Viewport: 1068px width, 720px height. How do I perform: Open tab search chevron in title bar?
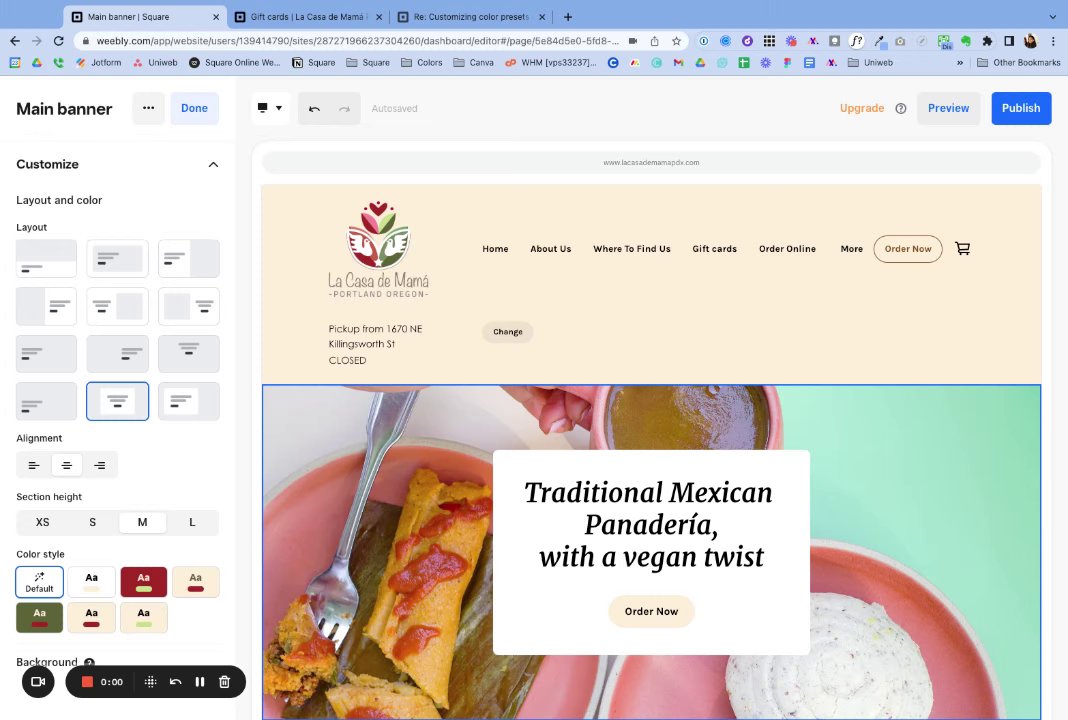[1053, 17]
